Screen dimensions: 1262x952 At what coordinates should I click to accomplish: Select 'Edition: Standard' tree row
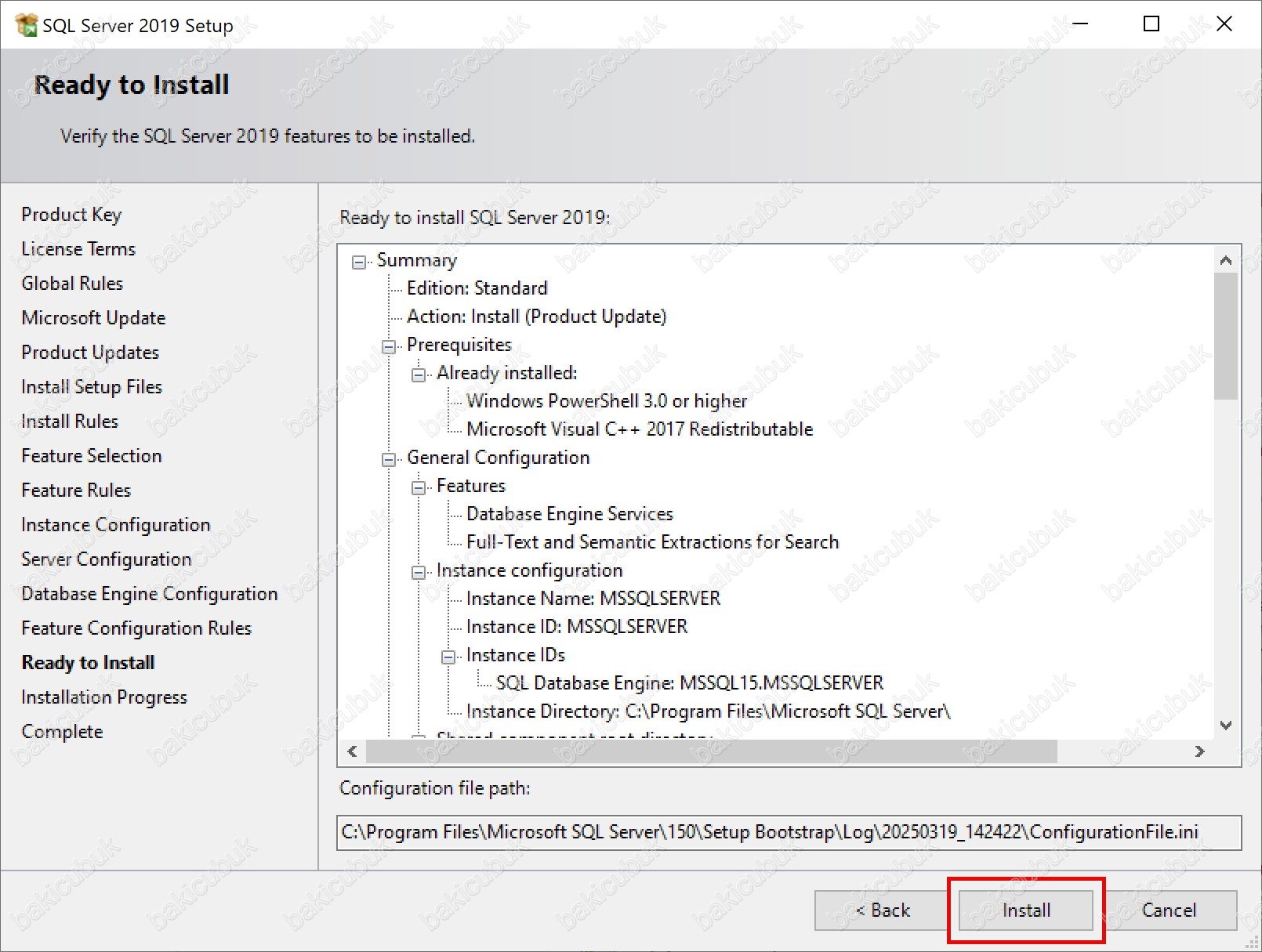477,288
